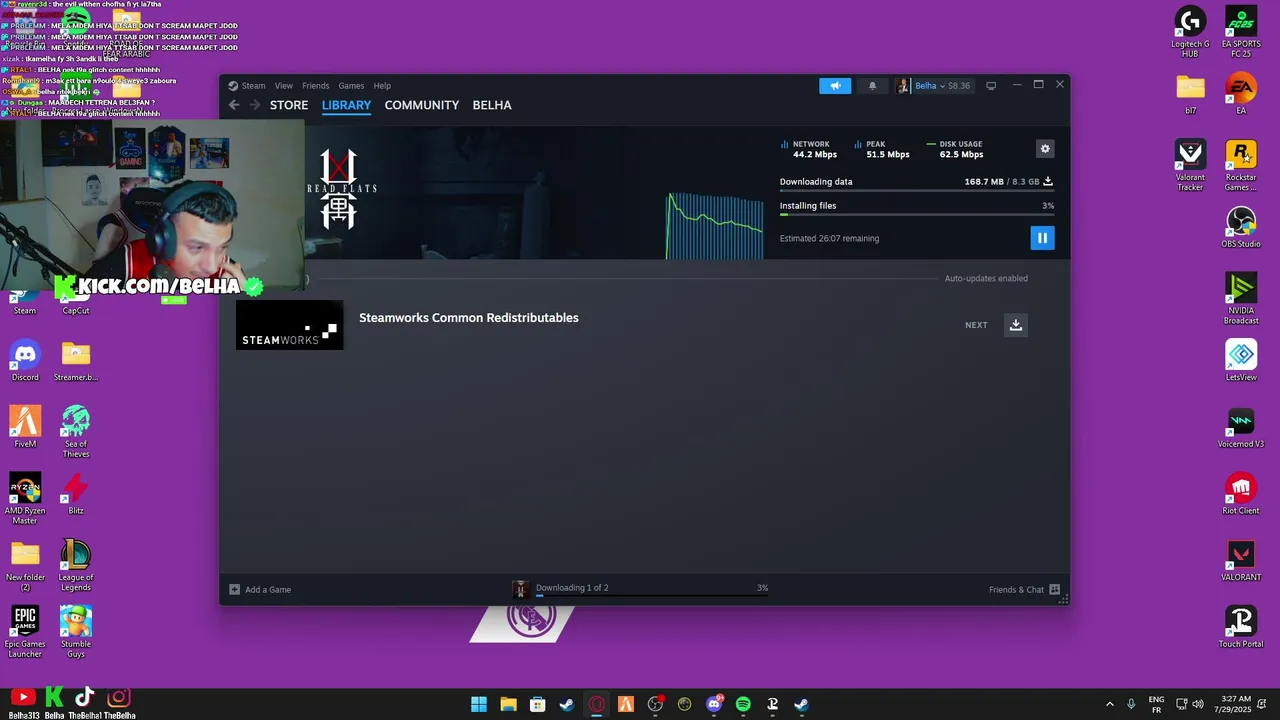Viewport: 1280px width, 720px height.
Task: Go forward using Steam's forward arrow
Action: click(x=255, y=105)
